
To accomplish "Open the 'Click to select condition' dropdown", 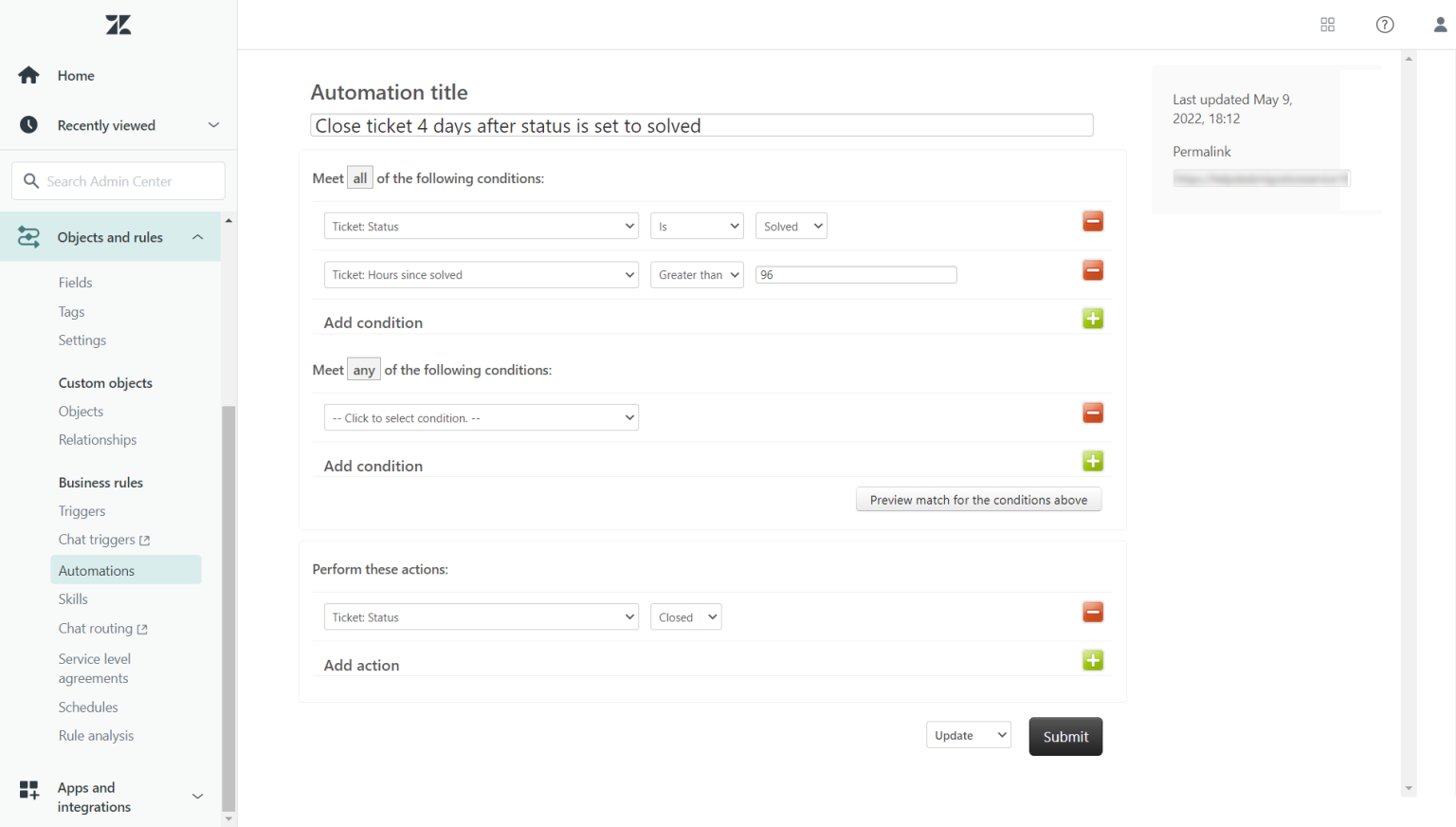I will [481, 417].
